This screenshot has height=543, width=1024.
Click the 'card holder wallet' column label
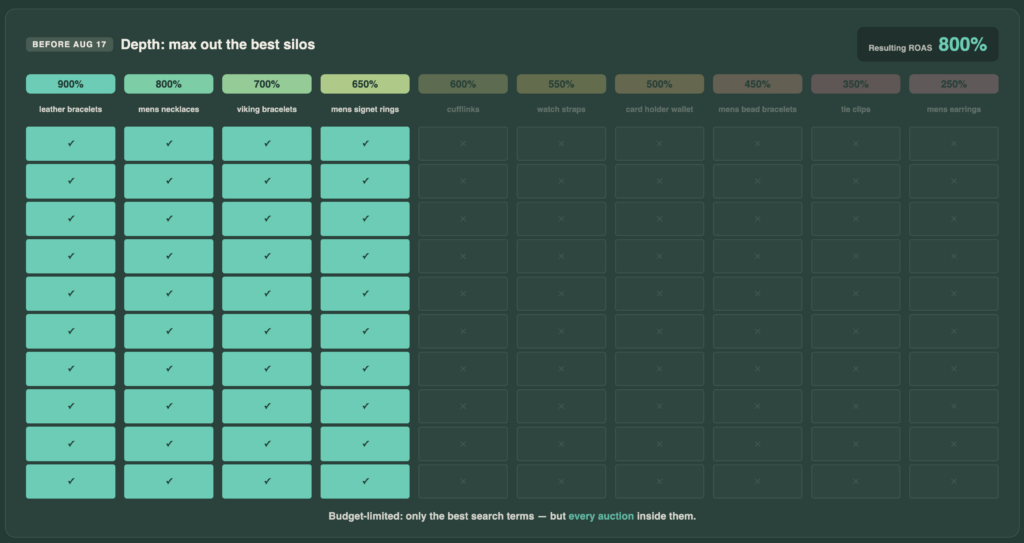(x=660, y=109)
